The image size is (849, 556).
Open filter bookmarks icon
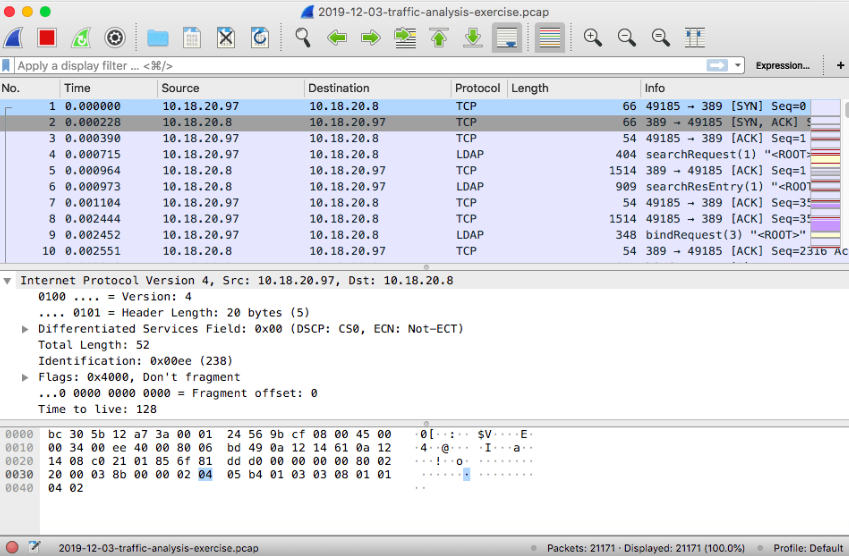point(6,66)
